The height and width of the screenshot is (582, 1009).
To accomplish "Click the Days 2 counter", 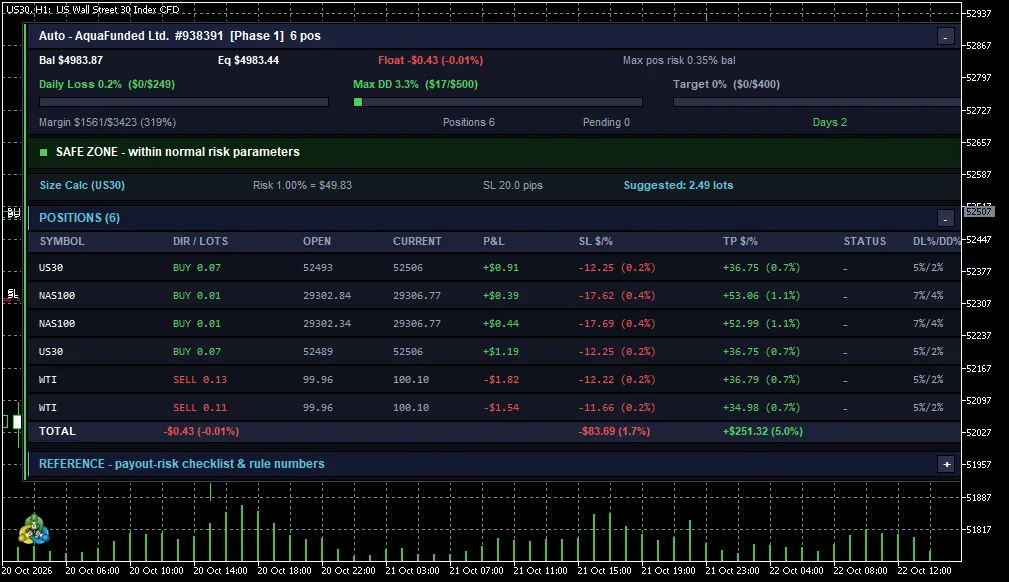I will pyautogui.click(x=829, y=122).
